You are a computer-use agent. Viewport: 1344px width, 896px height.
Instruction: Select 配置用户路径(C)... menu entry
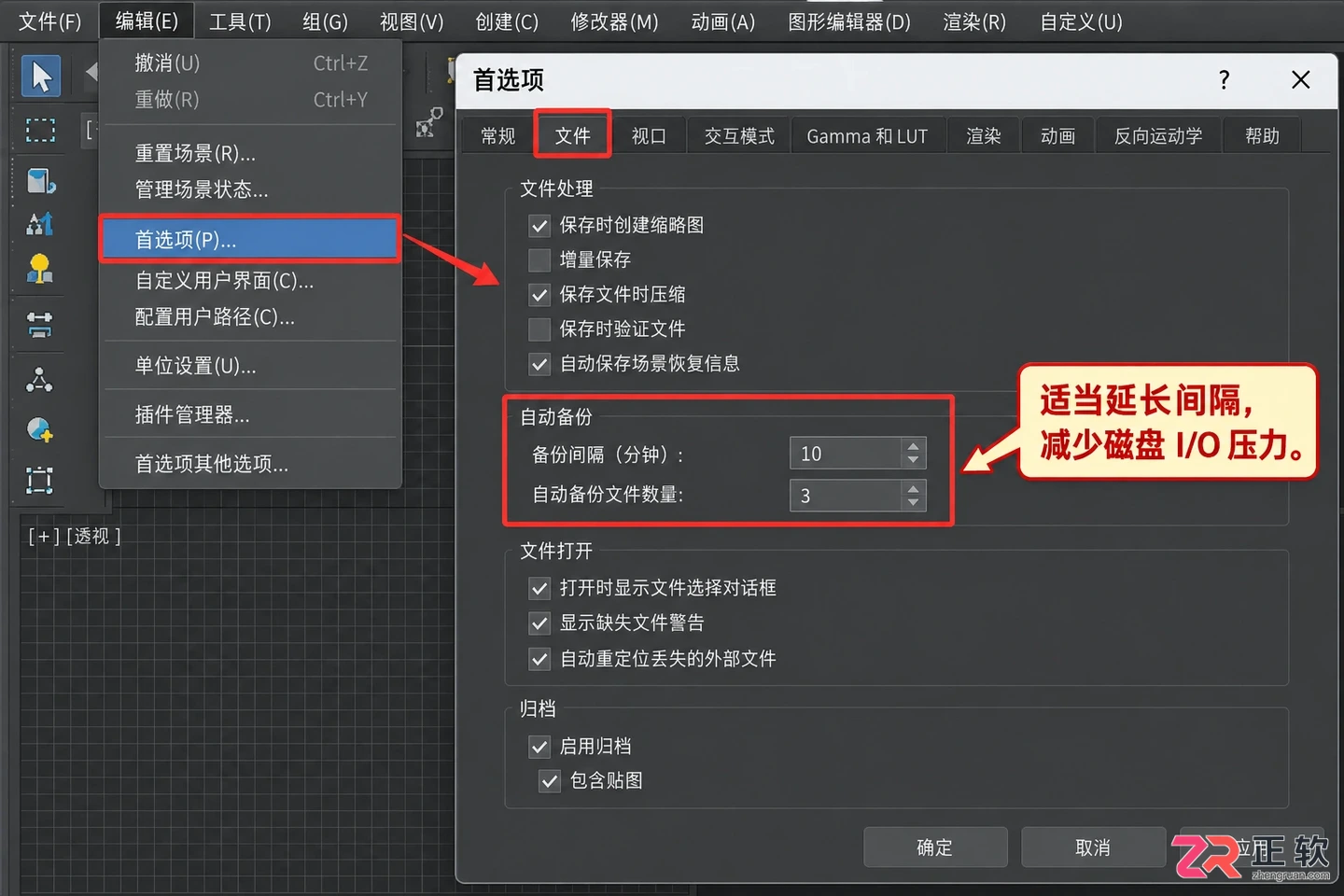pos(249,317)
